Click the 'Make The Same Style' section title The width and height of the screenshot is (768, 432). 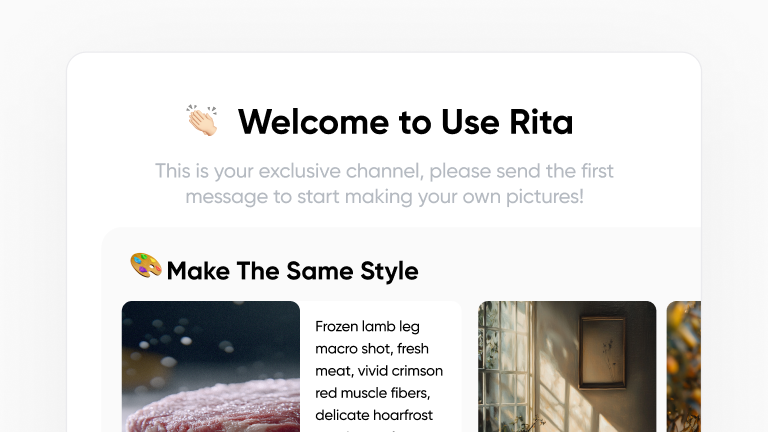[x=292, y=271]
